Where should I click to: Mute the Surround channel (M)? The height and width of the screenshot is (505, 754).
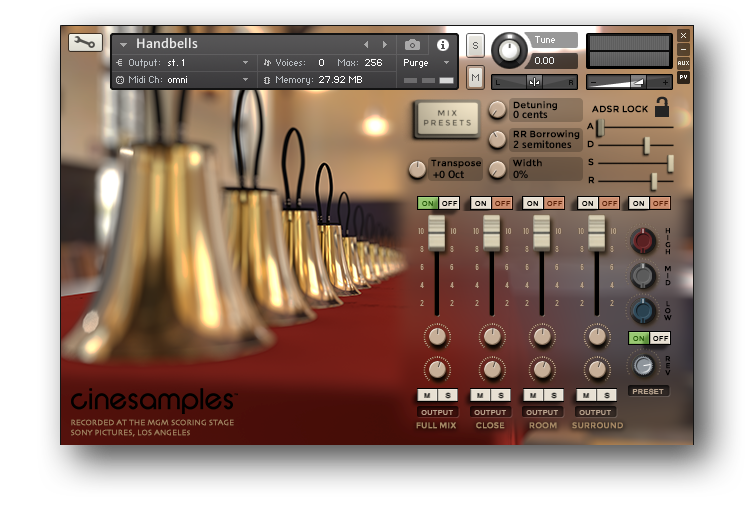[586, 395]
